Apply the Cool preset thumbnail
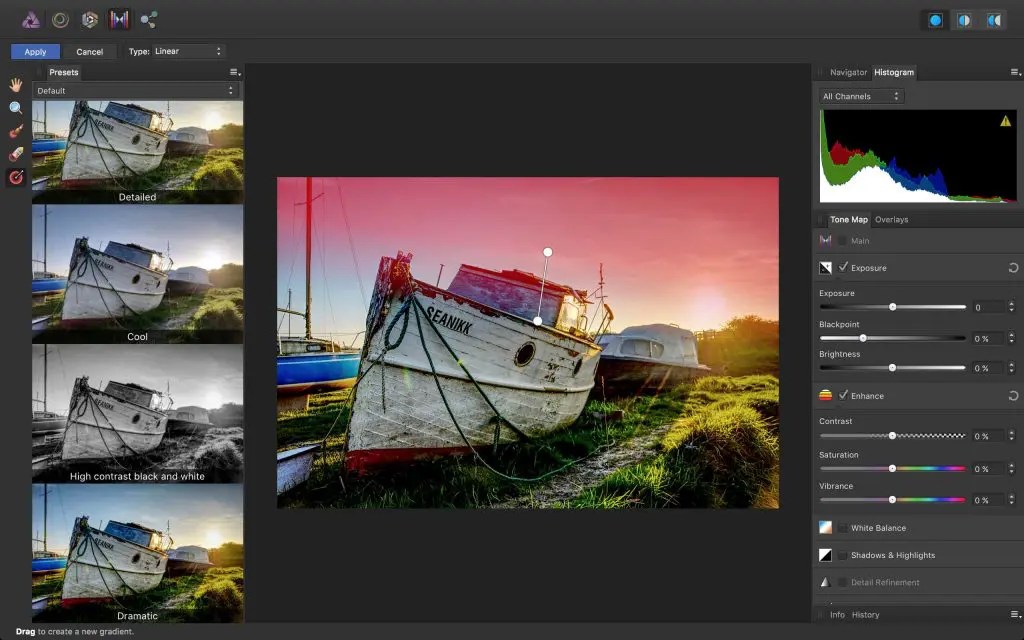 137,274
